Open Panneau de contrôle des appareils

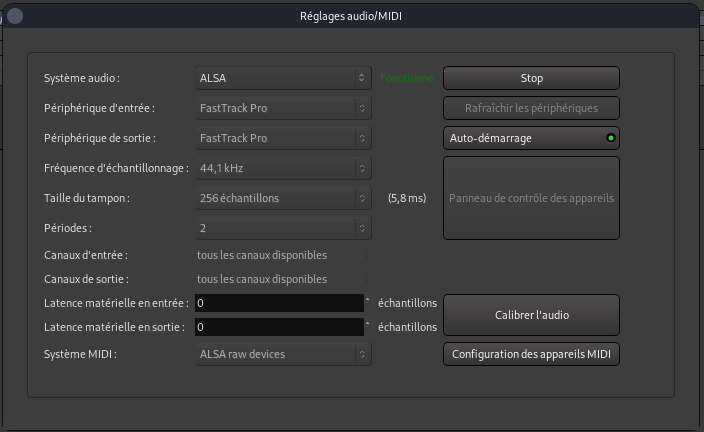tap(531, 198)
